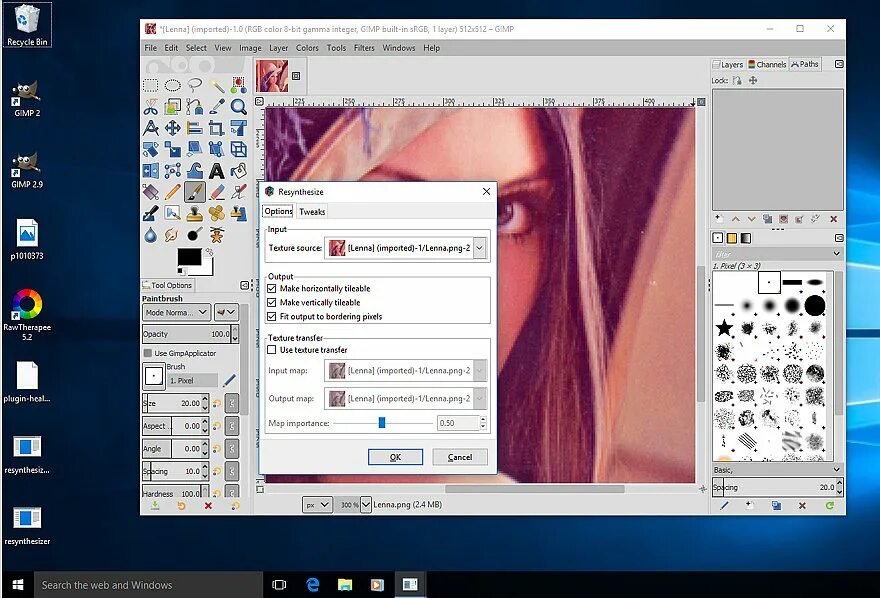
Task: Select the Foreground Select tool
Action: pos(172,107)
